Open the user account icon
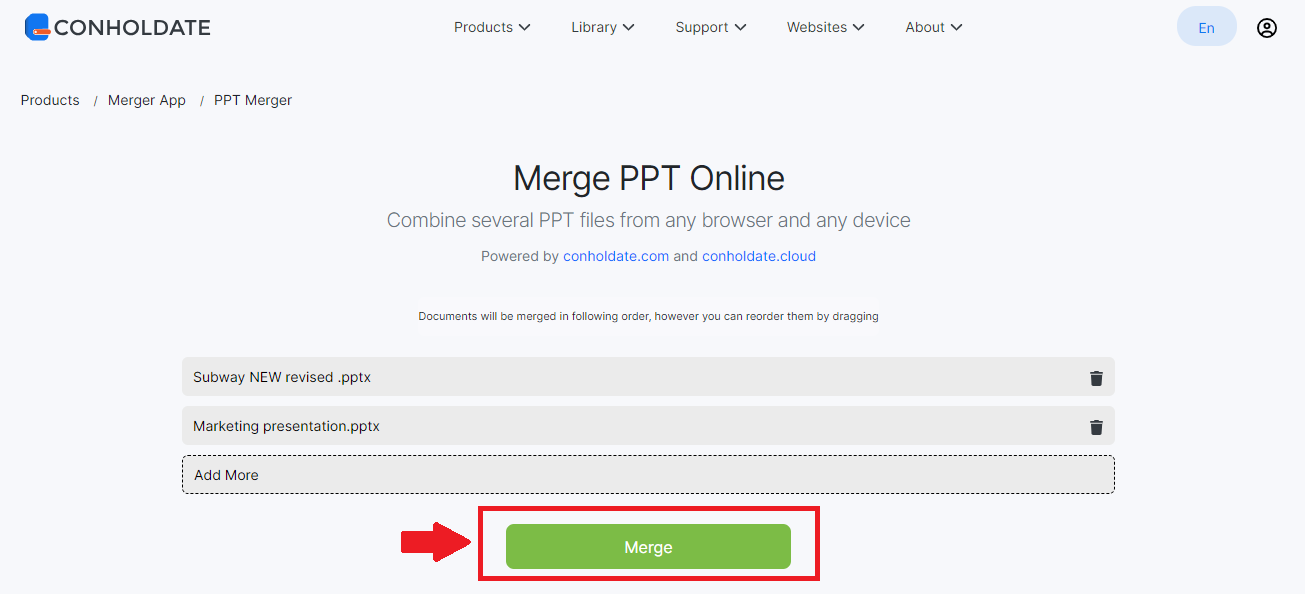This screenshot has height=594, width=1305. tap(1266, 27)
